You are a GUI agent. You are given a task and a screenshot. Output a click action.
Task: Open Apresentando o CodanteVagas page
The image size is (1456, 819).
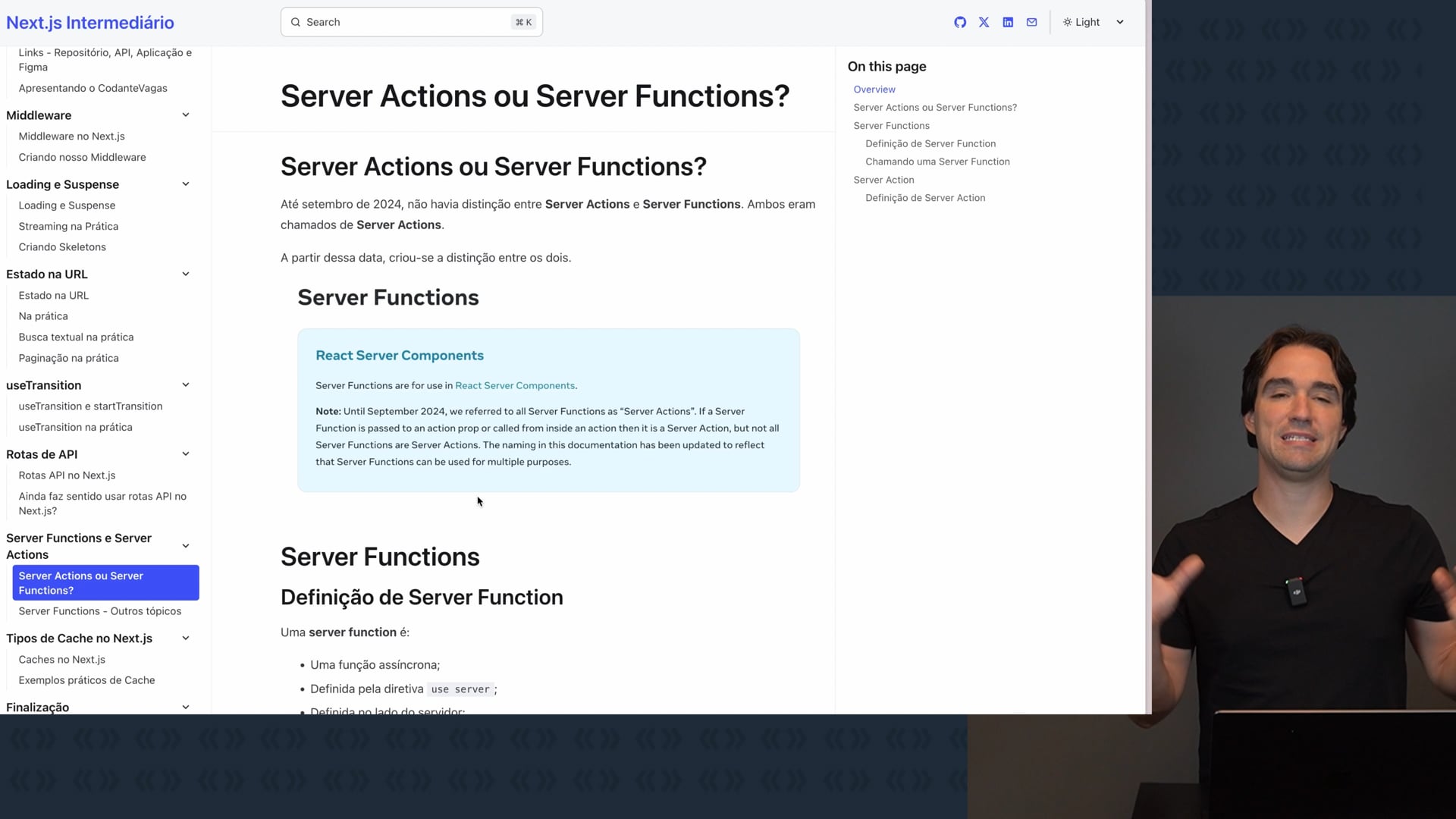[x=93, y=88]
